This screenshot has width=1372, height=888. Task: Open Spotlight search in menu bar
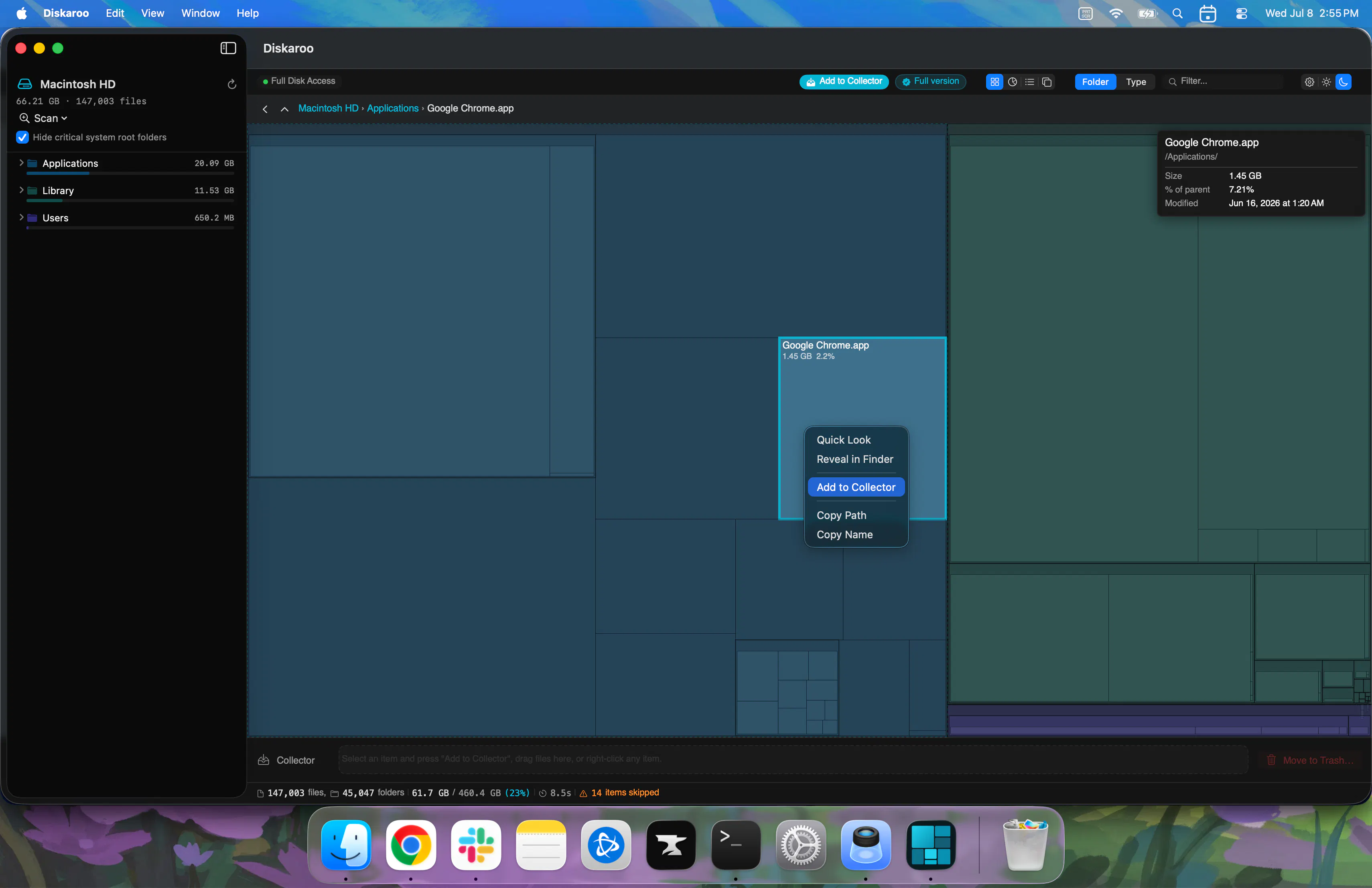(1178, 13)
